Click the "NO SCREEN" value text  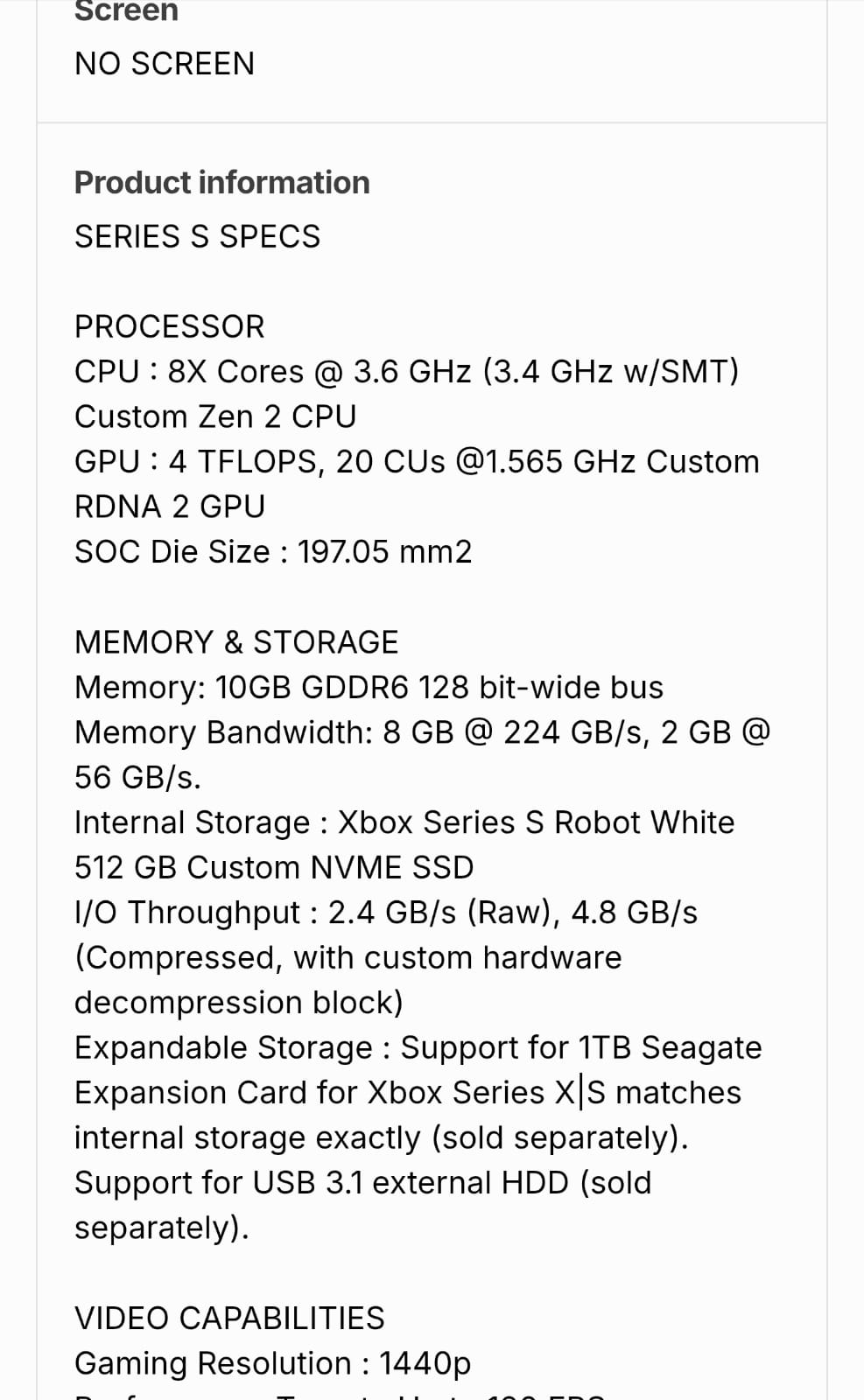tap(165, 64)
